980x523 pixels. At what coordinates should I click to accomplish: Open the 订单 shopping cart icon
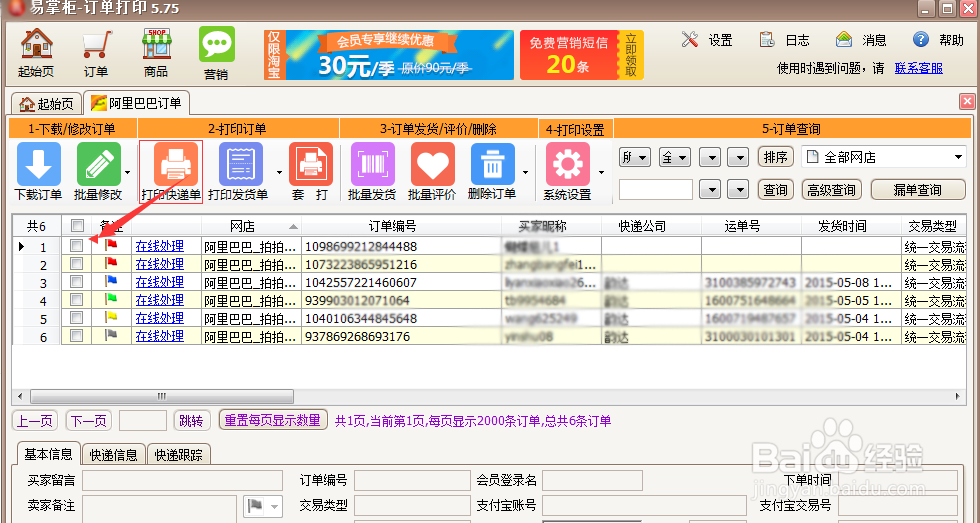(96, 45)
